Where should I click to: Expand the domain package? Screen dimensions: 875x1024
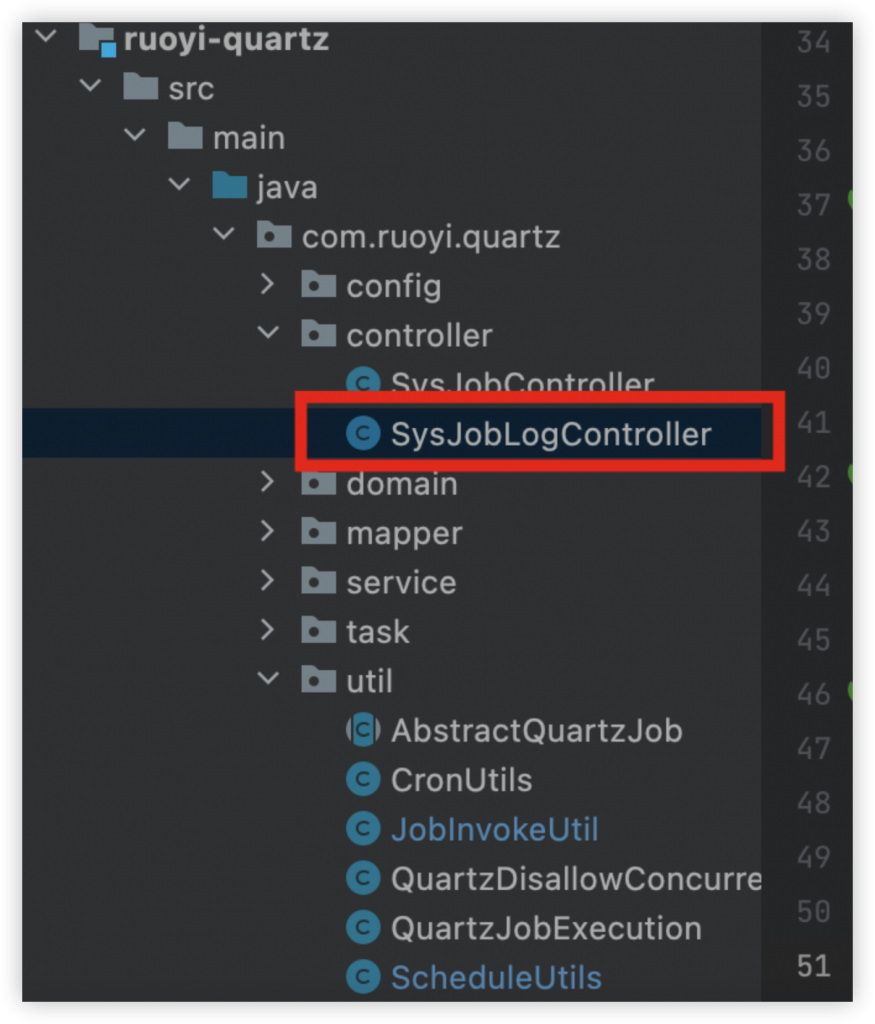click(266, 483)
